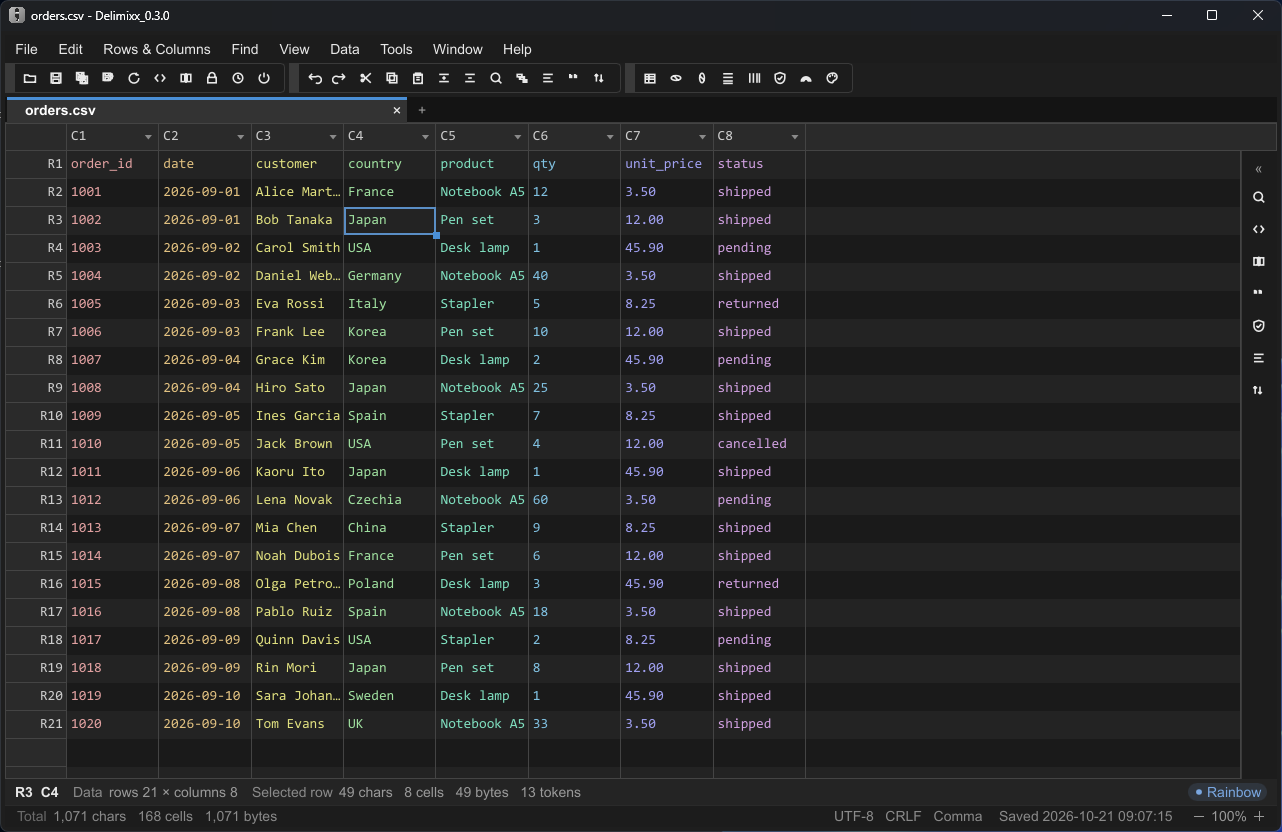Open the C3 column dropdown arrow
1282x832 pixels.
(333, 136)
